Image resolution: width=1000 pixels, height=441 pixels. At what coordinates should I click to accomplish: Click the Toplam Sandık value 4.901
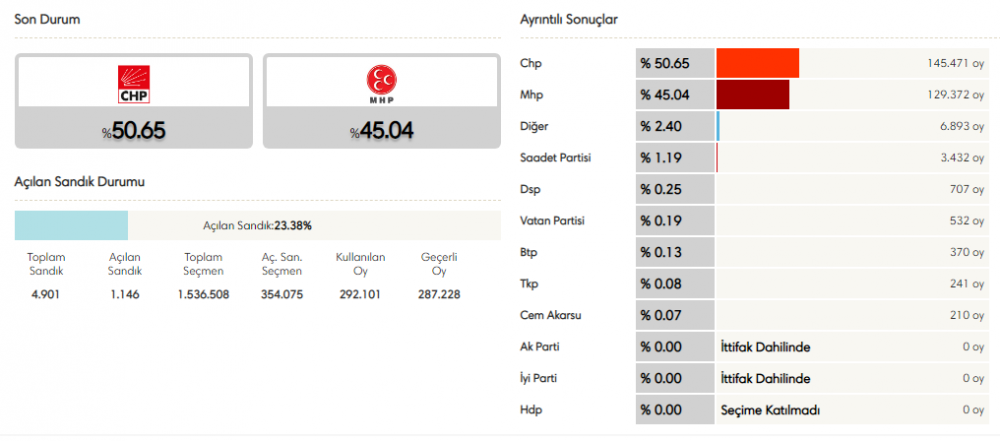click(46, 294)
